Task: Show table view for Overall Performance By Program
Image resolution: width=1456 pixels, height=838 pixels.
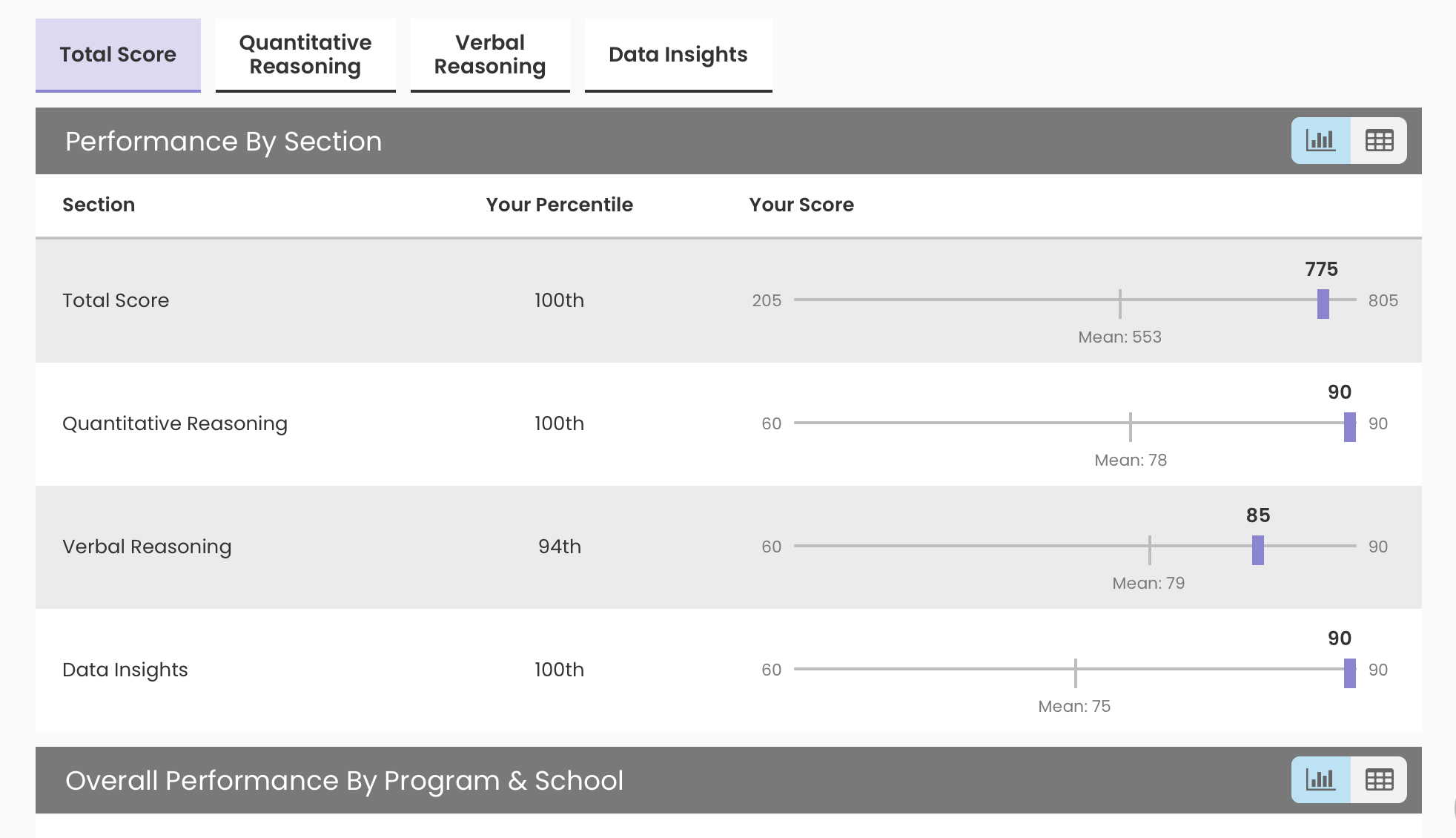Action: tap(1379, 779)
